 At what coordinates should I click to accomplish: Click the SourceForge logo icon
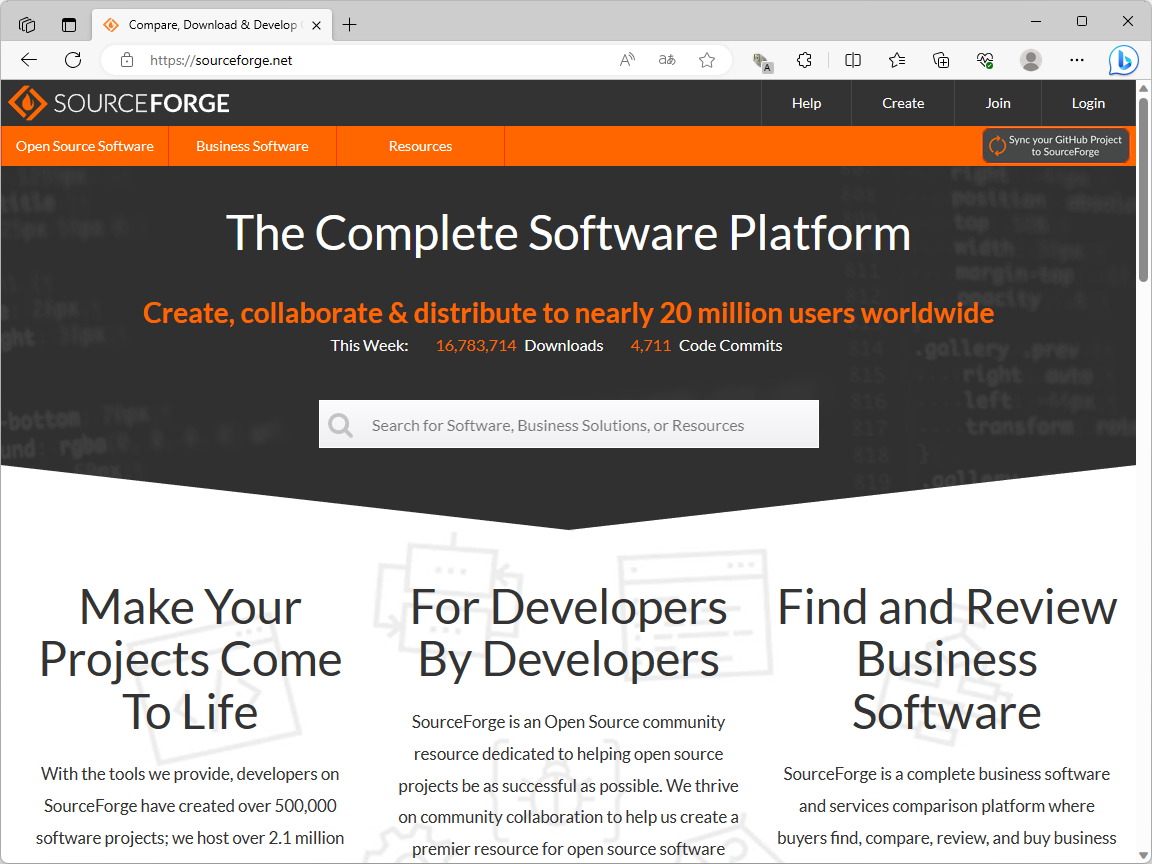[x=27, y=103]
